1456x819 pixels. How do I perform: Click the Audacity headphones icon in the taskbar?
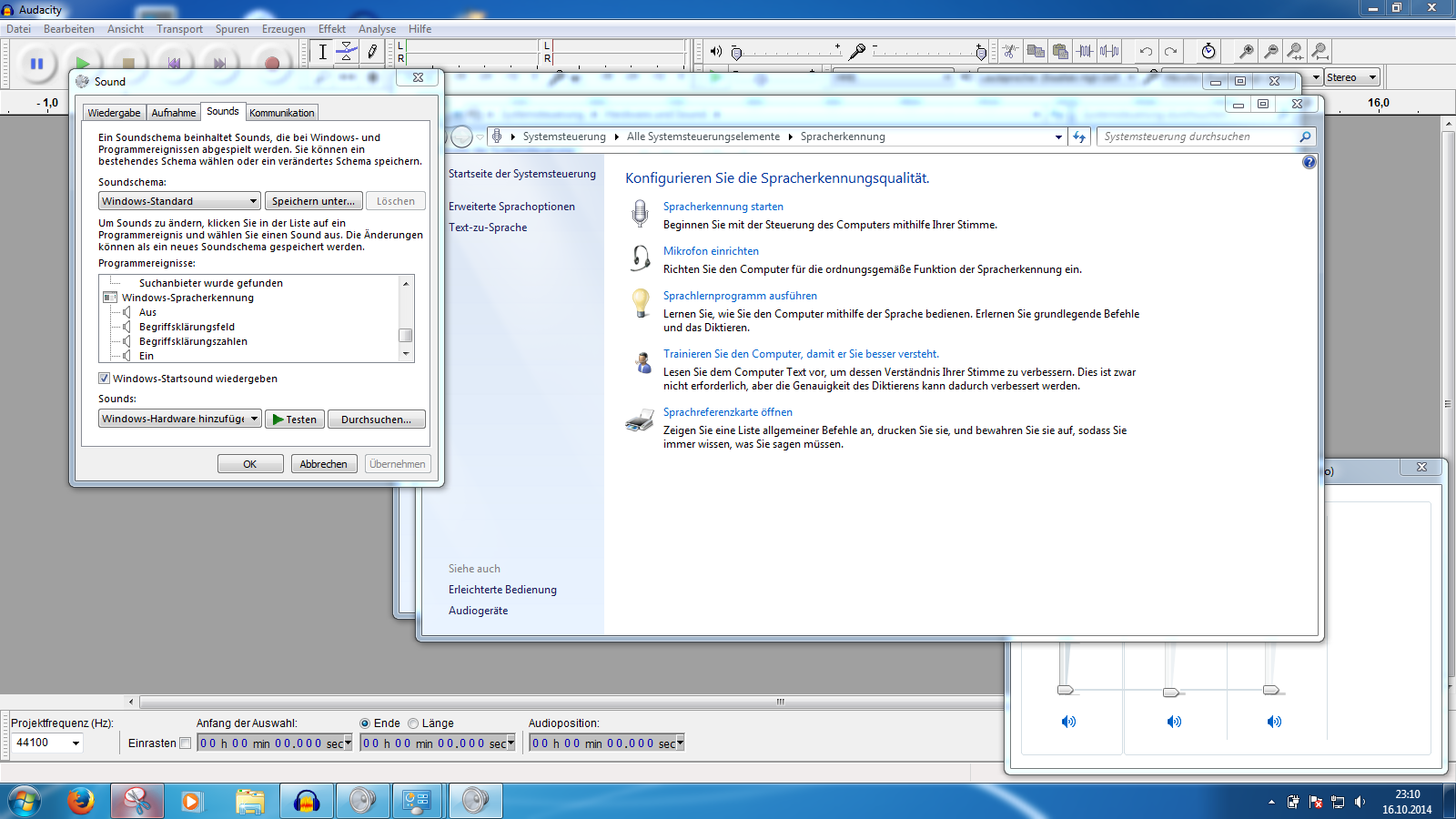pyautogui.click(x=307, y=801)
